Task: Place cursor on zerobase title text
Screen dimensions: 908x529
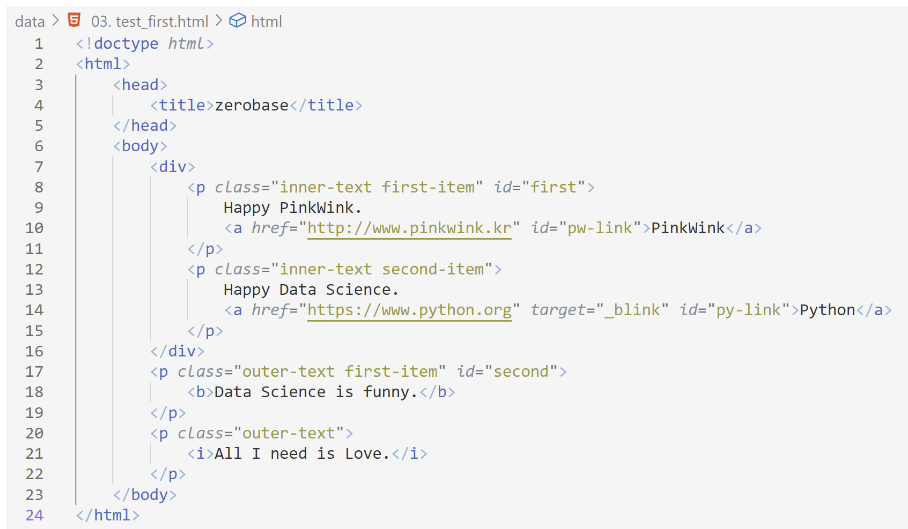Action: tap(251, 105)
